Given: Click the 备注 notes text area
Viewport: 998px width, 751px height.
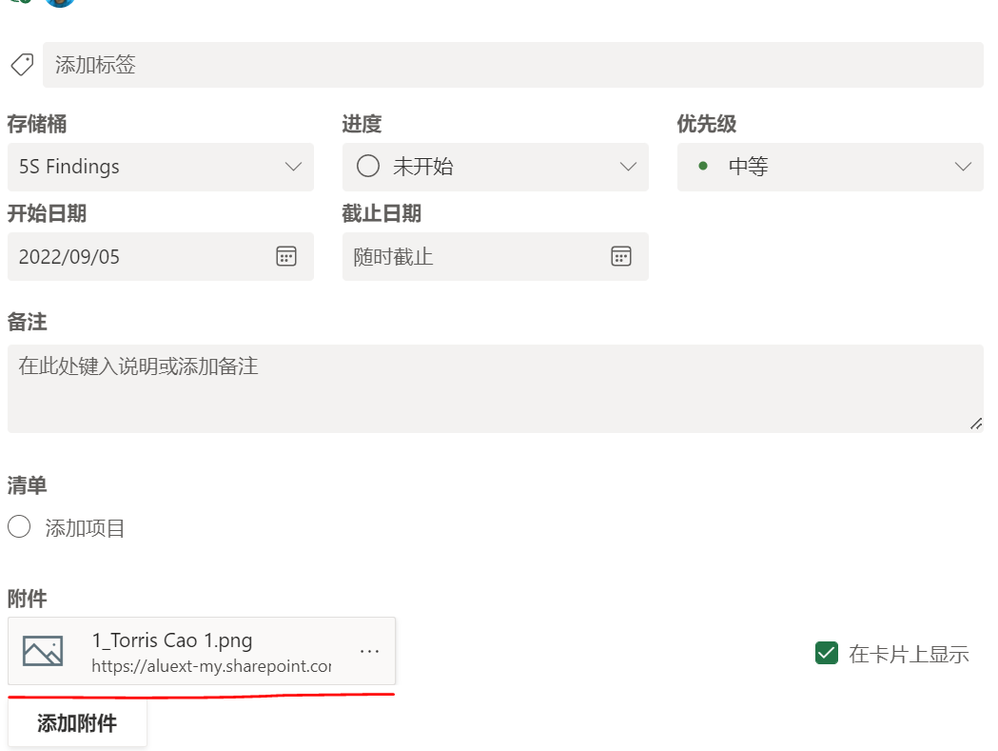Looking at the screenshot, I should (495, 389).
